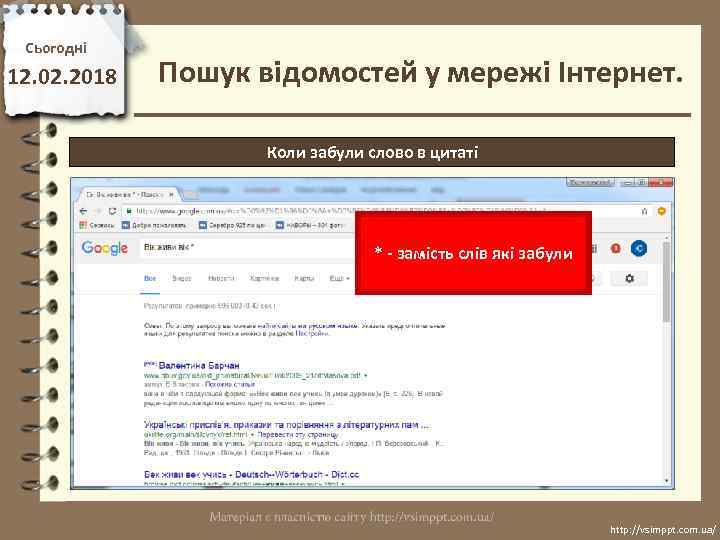Click the 'Коли забули слово в цитаті' heading
Image resolution: width=720 pixels, height=540 pixels.
tap(372, 152)
